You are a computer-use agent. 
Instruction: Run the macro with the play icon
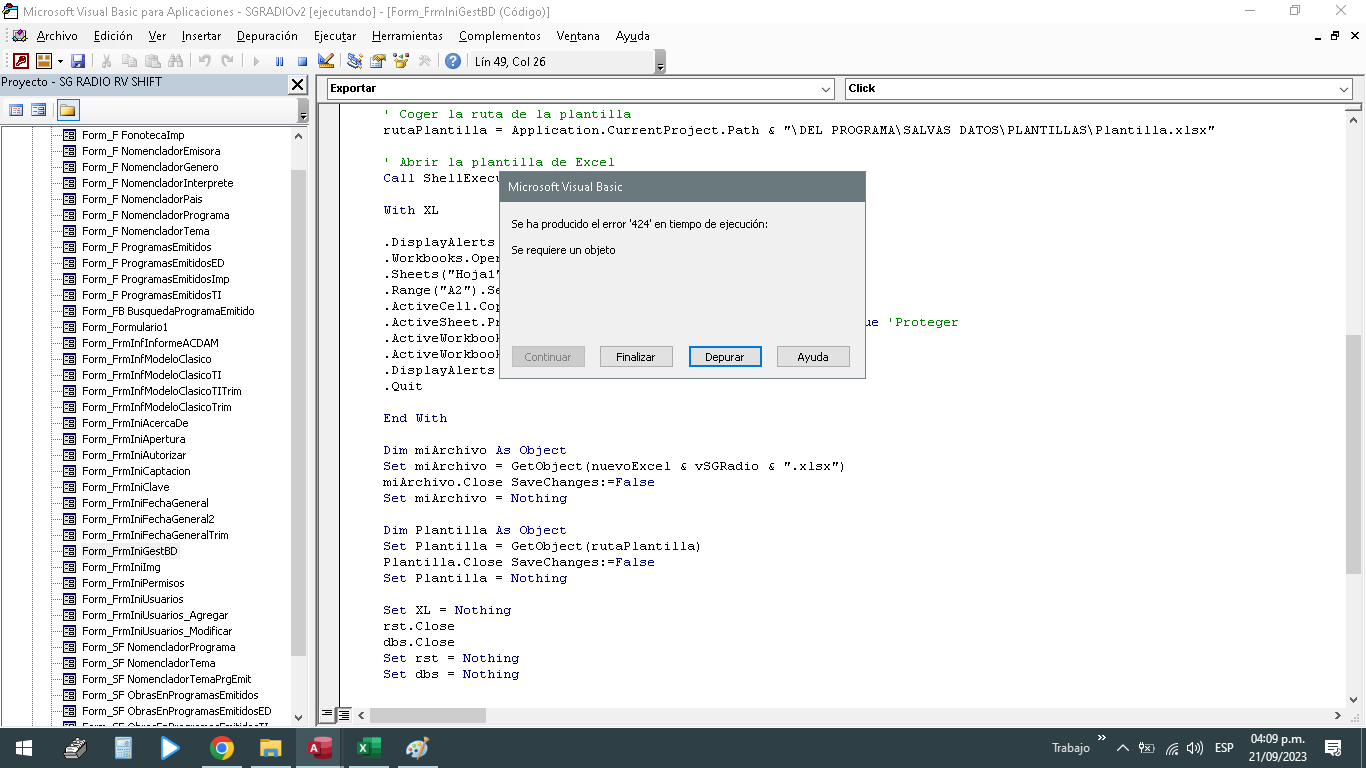(x=256, y=61)
